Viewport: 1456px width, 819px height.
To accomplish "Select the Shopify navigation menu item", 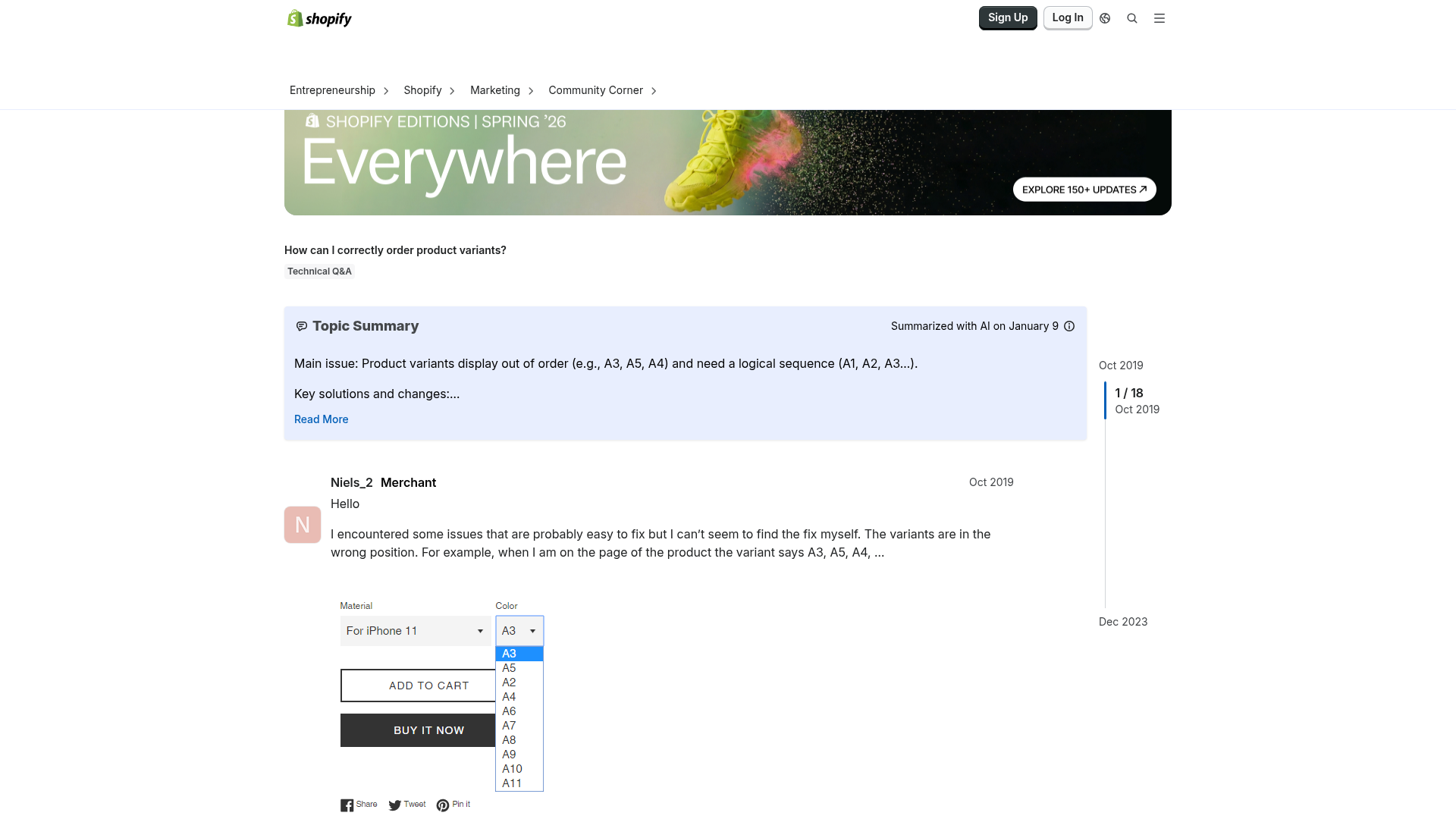I will click(422, 90).
